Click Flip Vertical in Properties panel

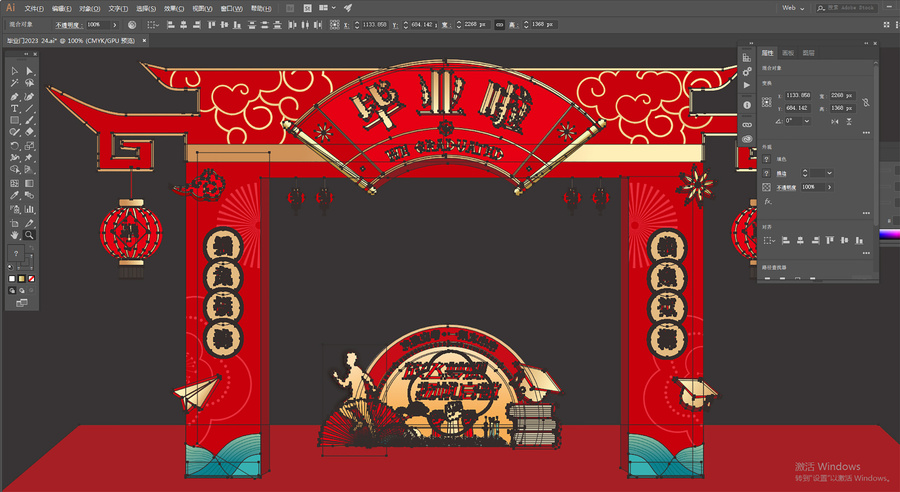[849, 122]
